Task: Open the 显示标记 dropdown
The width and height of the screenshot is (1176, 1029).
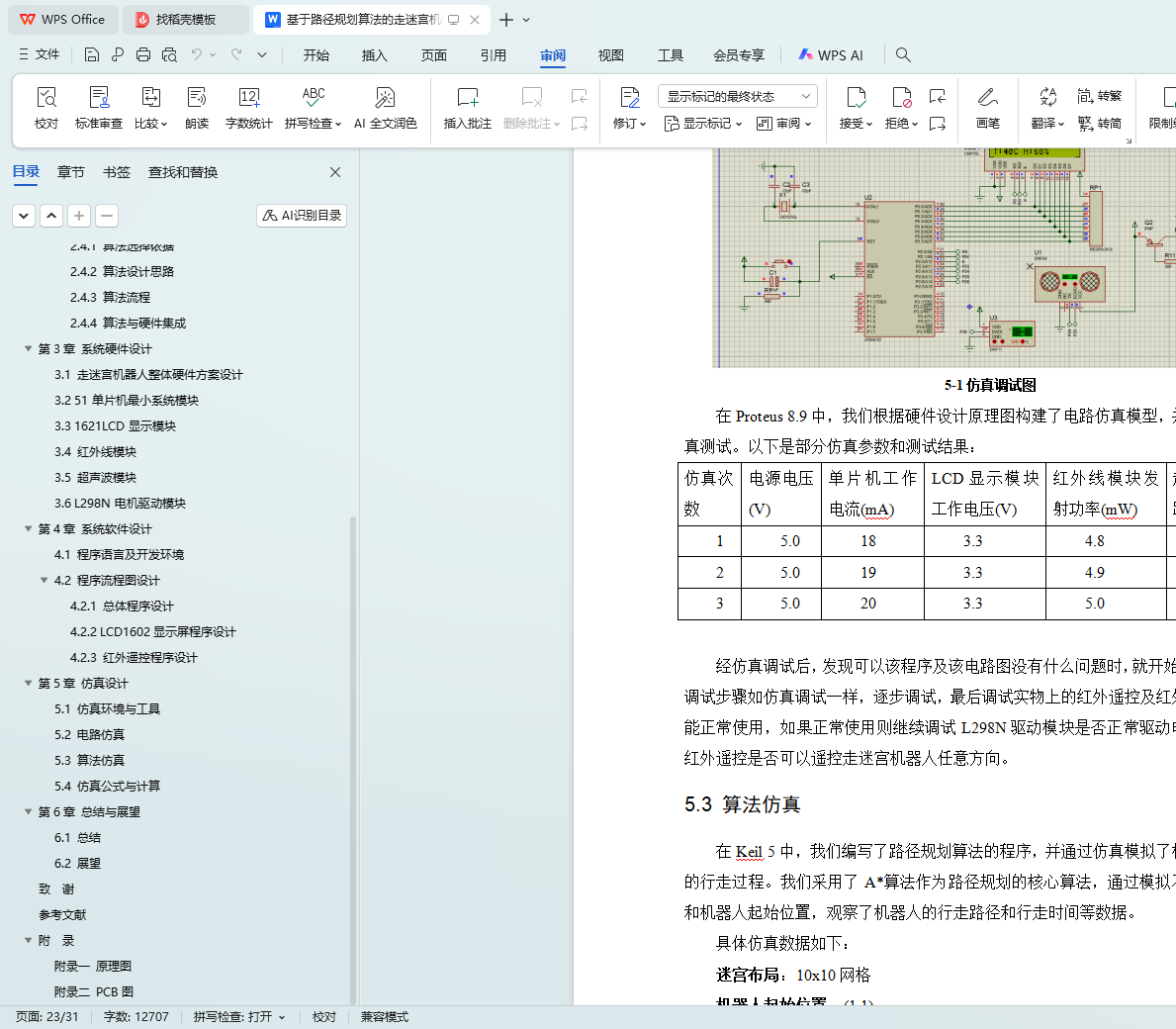Action: (x=703, y=124)
